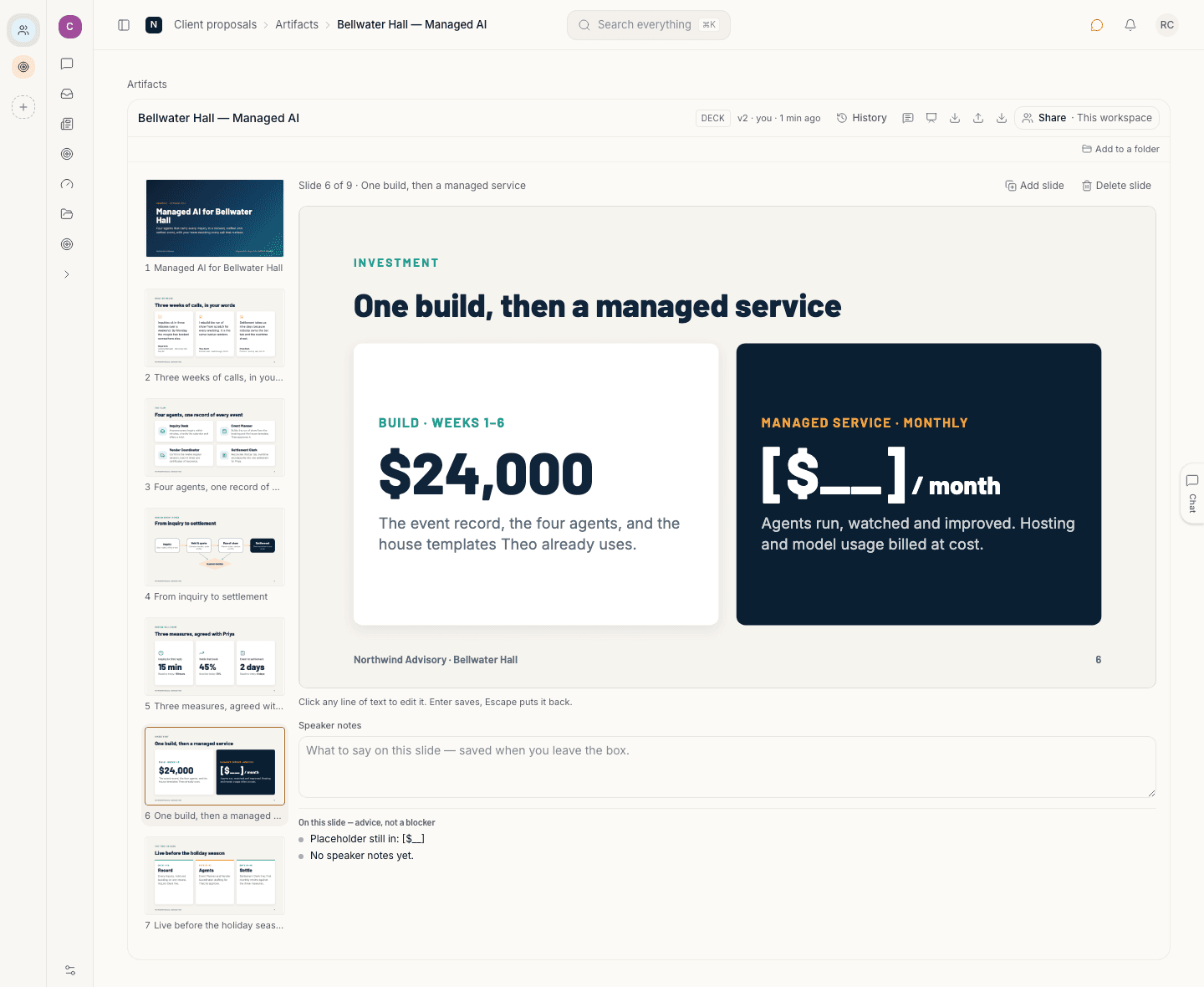Edit the [$__] monthly price placeholder on the slide
Image resolution: width=1204 pixels, height=987 pixels.
coord(834,474)
